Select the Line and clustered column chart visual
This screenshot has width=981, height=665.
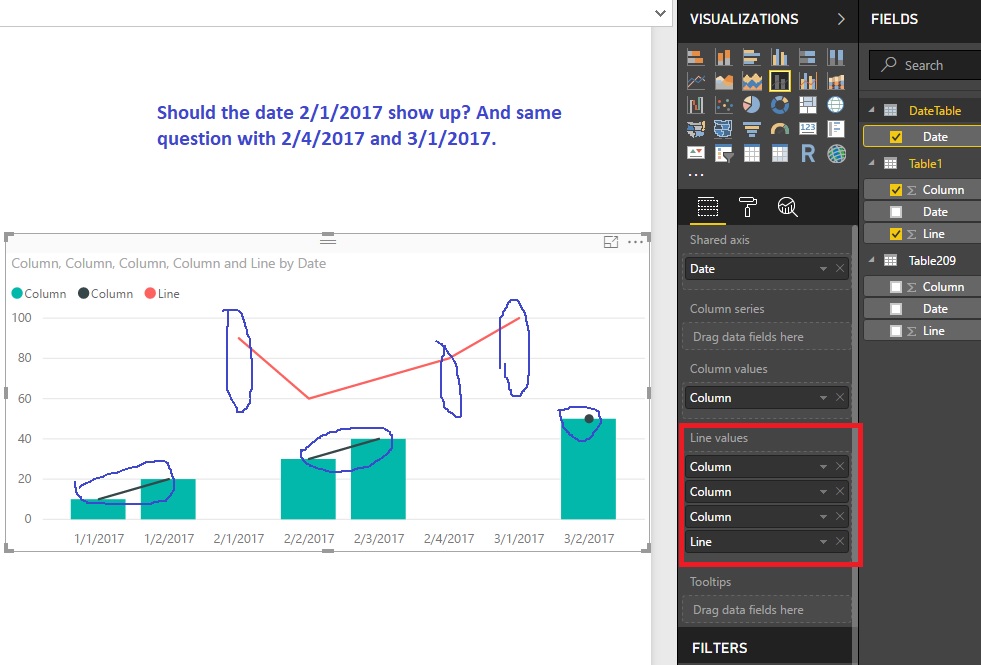[x=808, y=81]
